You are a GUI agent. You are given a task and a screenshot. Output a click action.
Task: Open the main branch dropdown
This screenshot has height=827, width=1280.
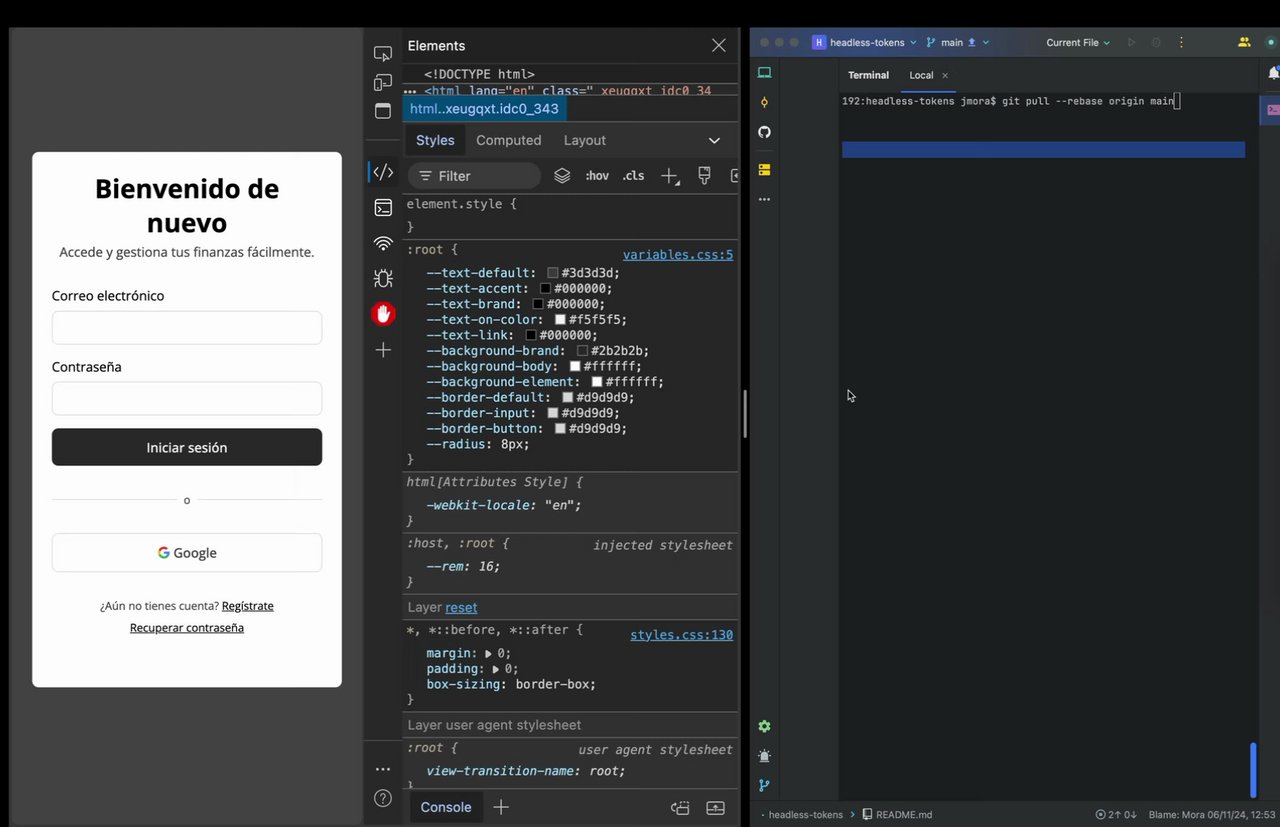tap(957, 42)
